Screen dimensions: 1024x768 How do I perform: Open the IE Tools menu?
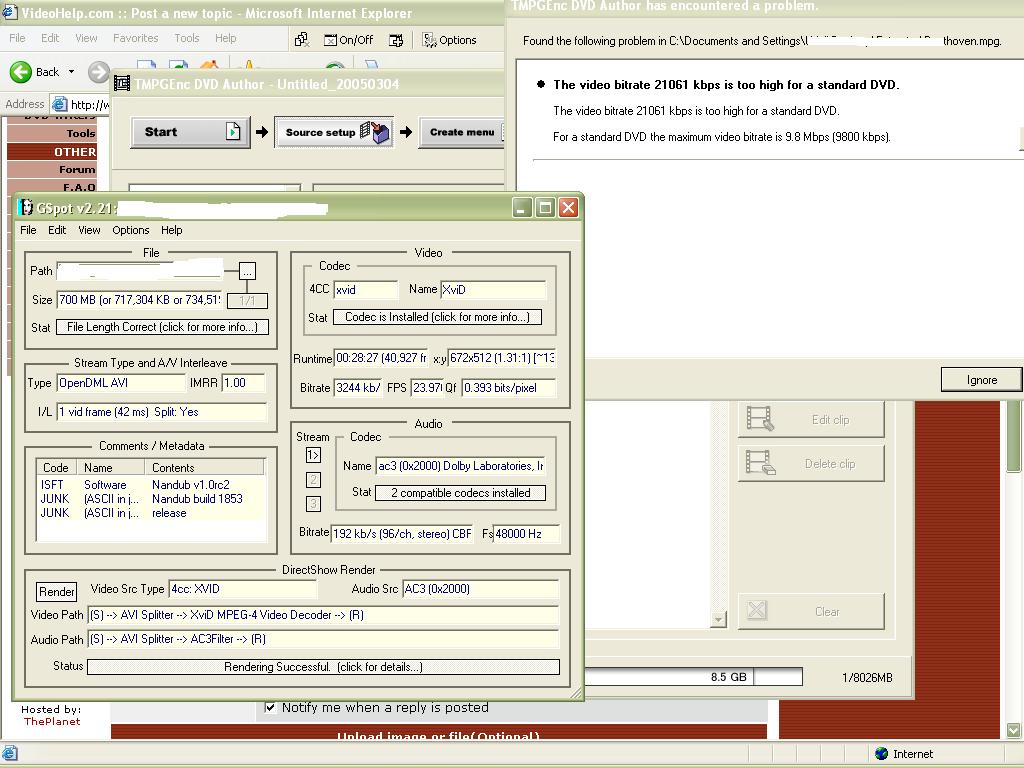(187, 38)
